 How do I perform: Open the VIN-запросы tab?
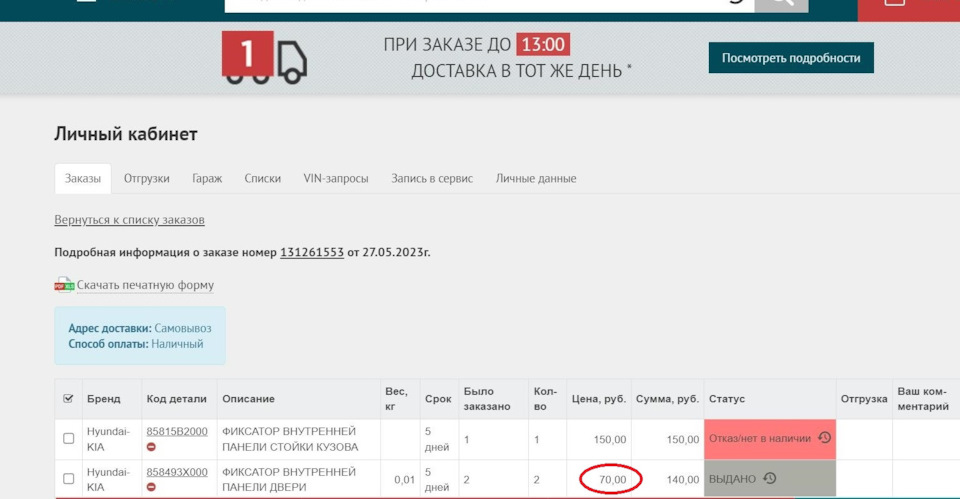(336, 179)
